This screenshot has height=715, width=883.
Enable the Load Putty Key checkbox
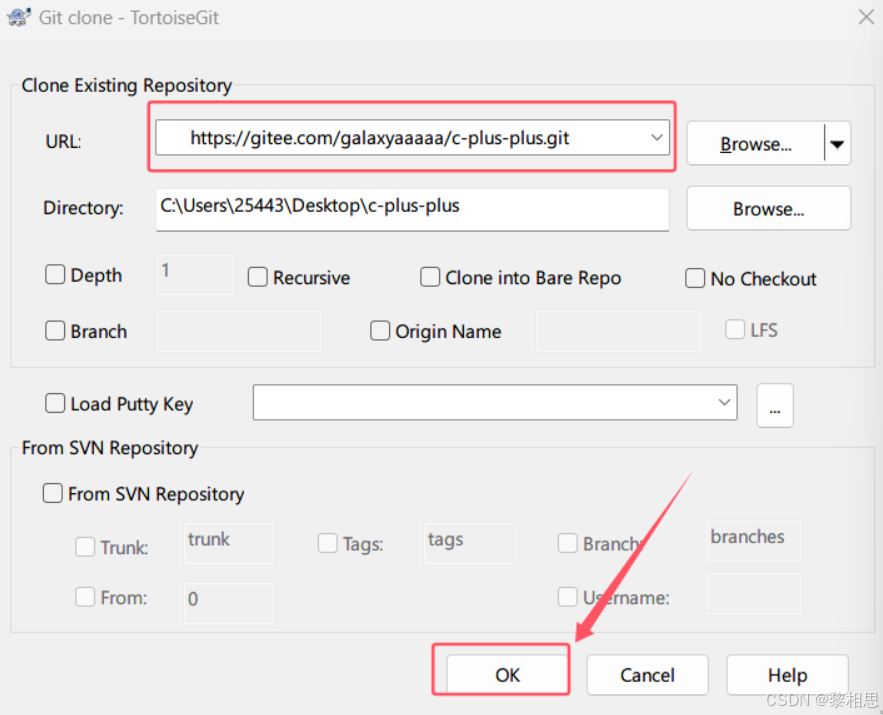coord(55,403)
